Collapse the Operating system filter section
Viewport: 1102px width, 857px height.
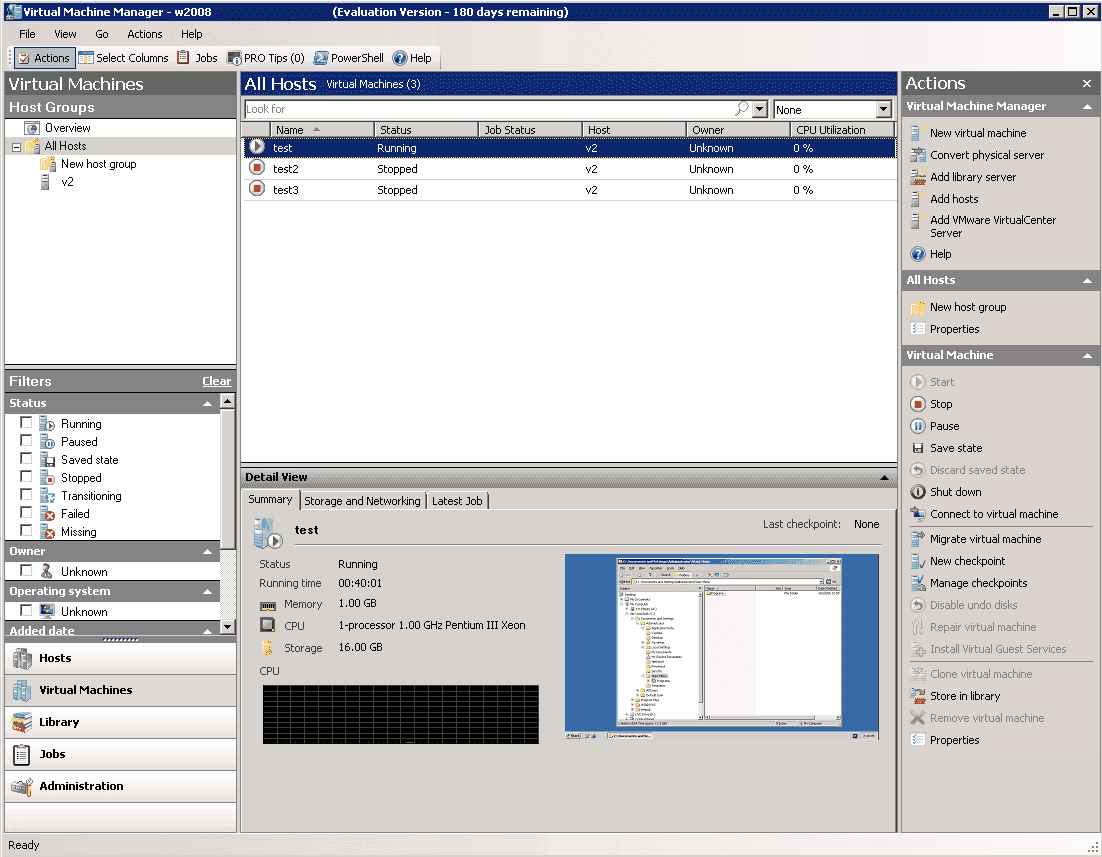(207, 591)
